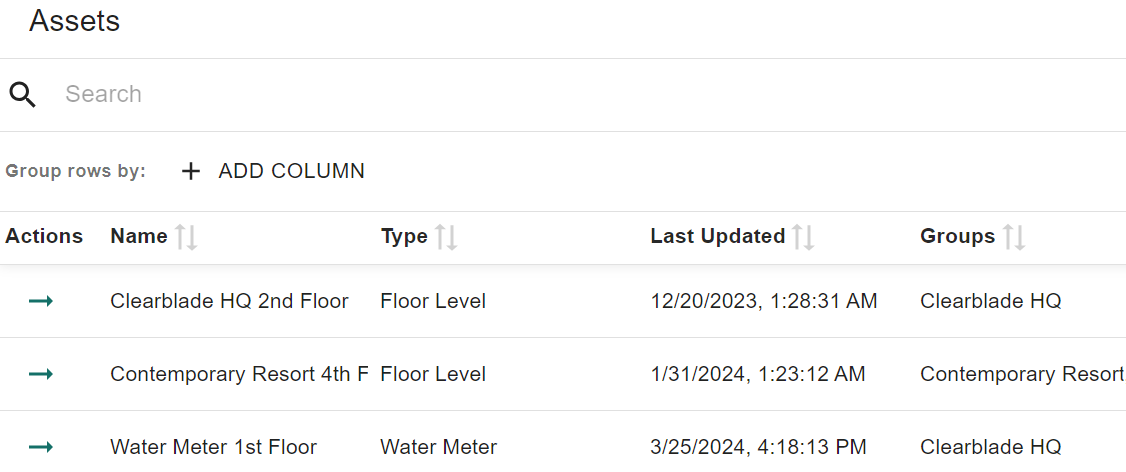Click the 3/25/2024 last updated timestamp
The width and height of the screenshot is (1126, 472).
(x=758, y=447)
